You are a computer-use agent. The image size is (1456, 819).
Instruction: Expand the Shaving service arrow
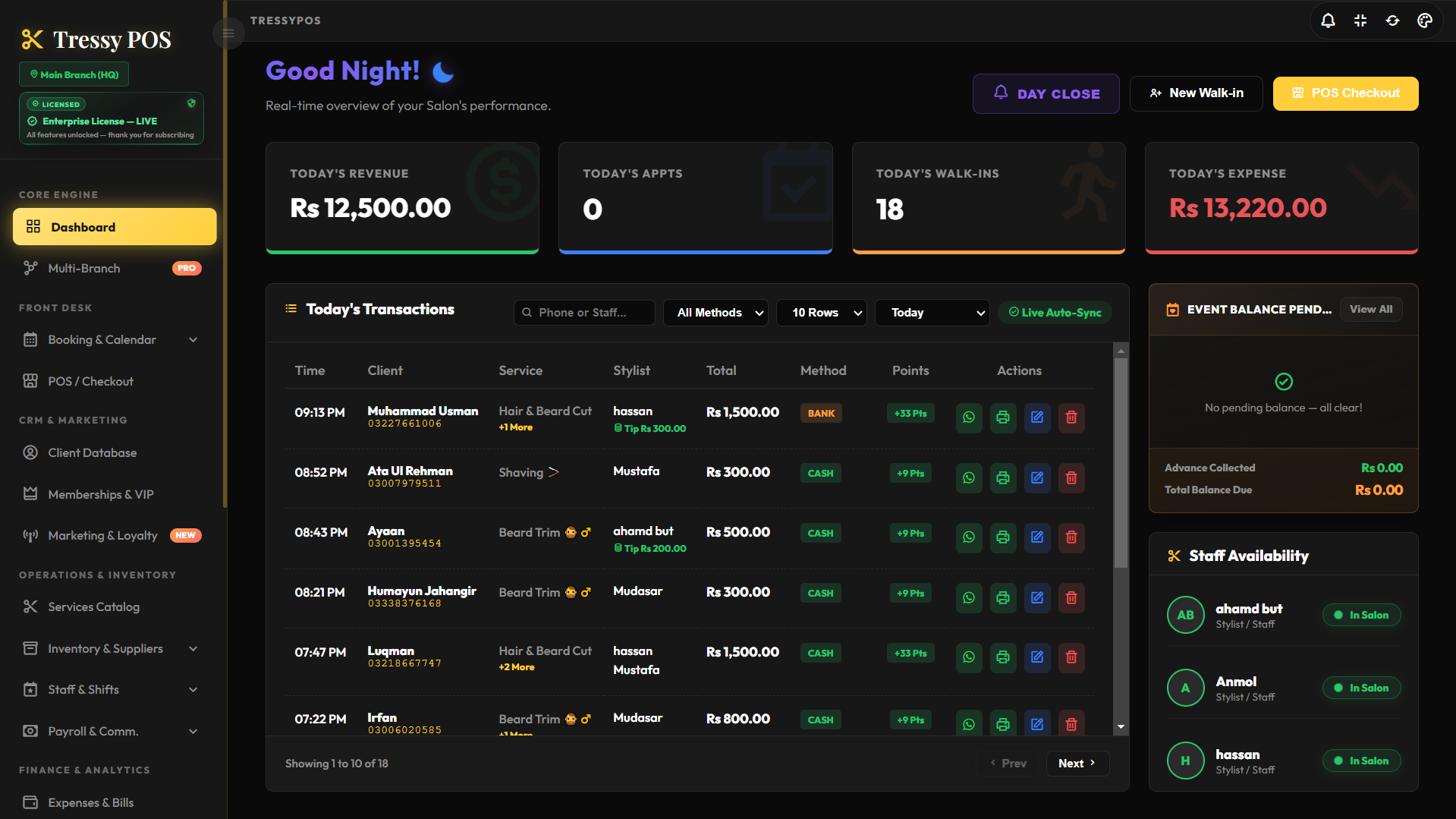click(554, 472)
